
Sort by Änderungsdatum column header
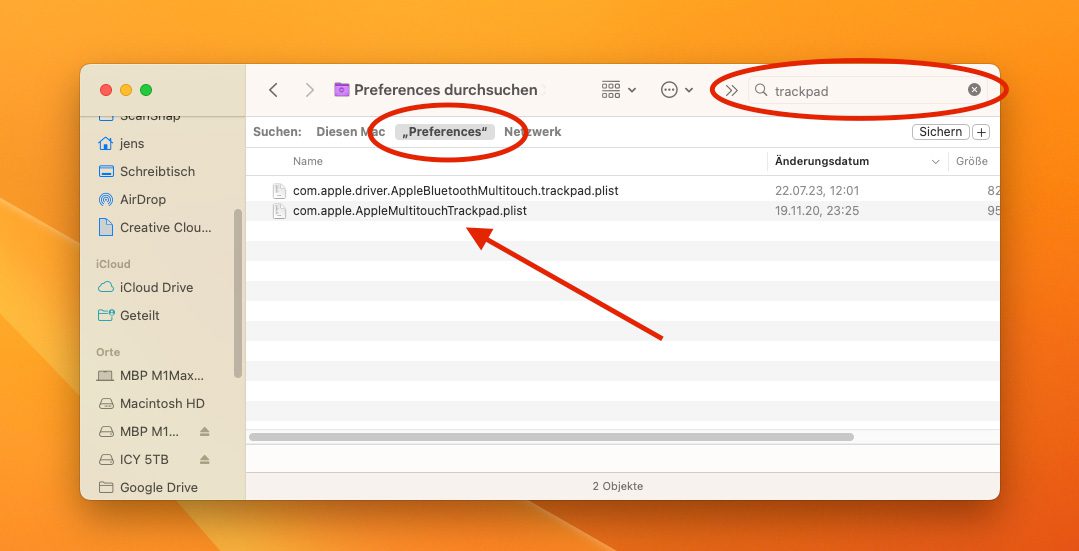tap(822, 161)
